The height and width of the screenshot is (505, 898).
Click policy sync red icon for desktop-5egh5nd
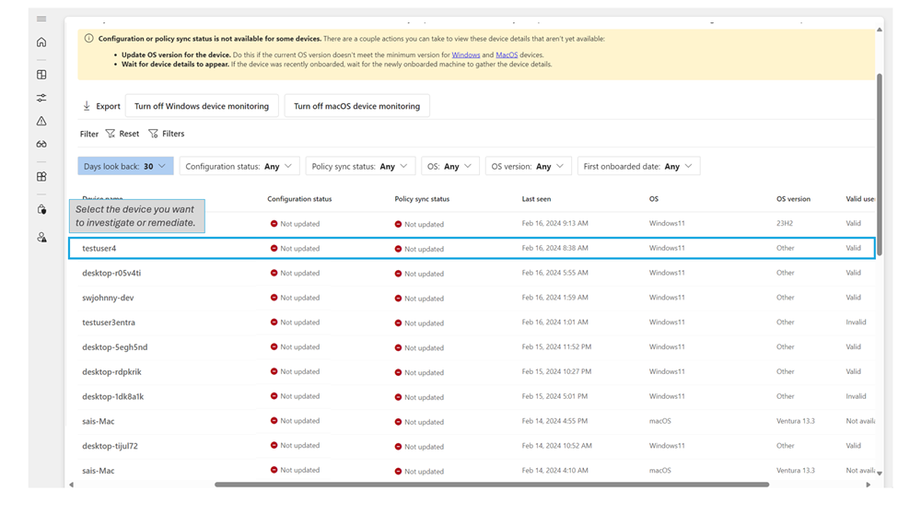click(398, 348)
